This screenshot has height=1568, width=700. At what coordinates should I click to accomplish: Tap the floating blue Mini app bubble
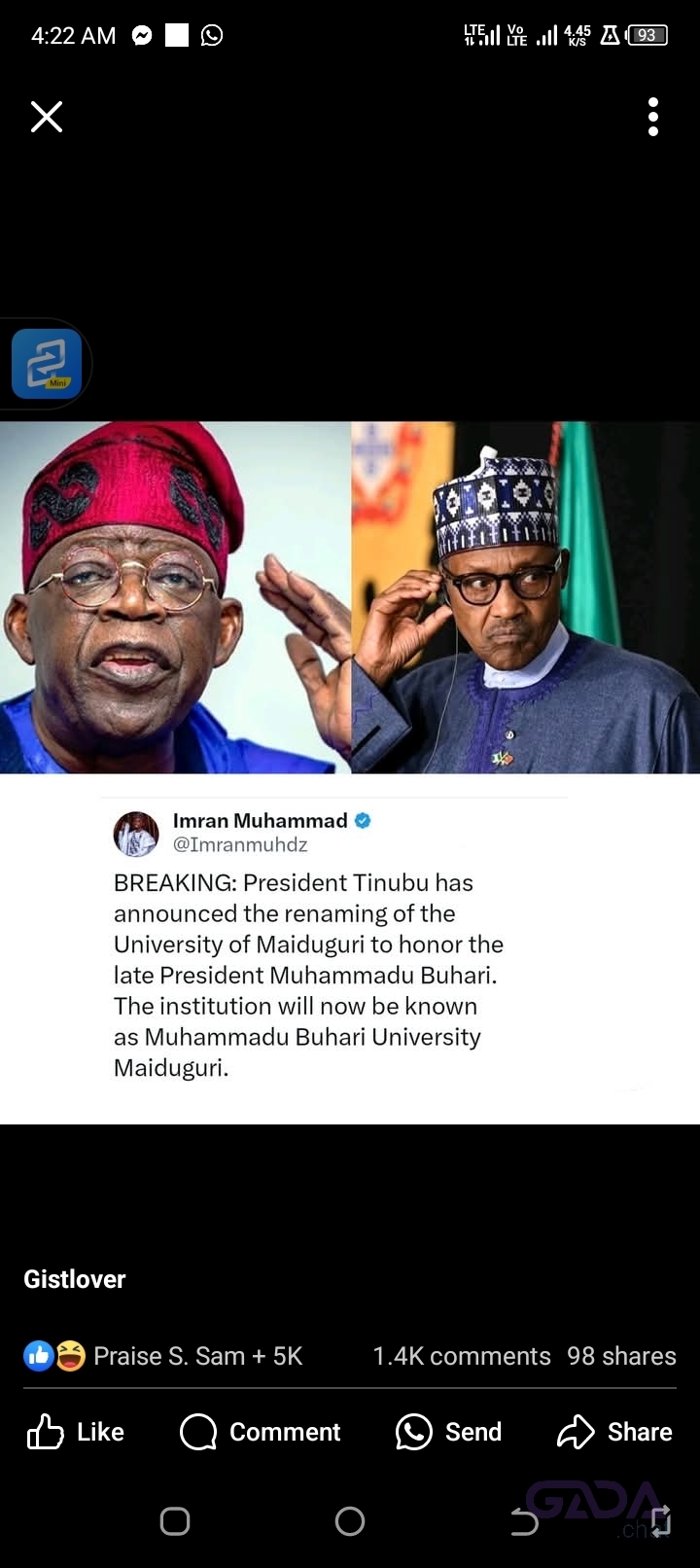click(46, 364)
